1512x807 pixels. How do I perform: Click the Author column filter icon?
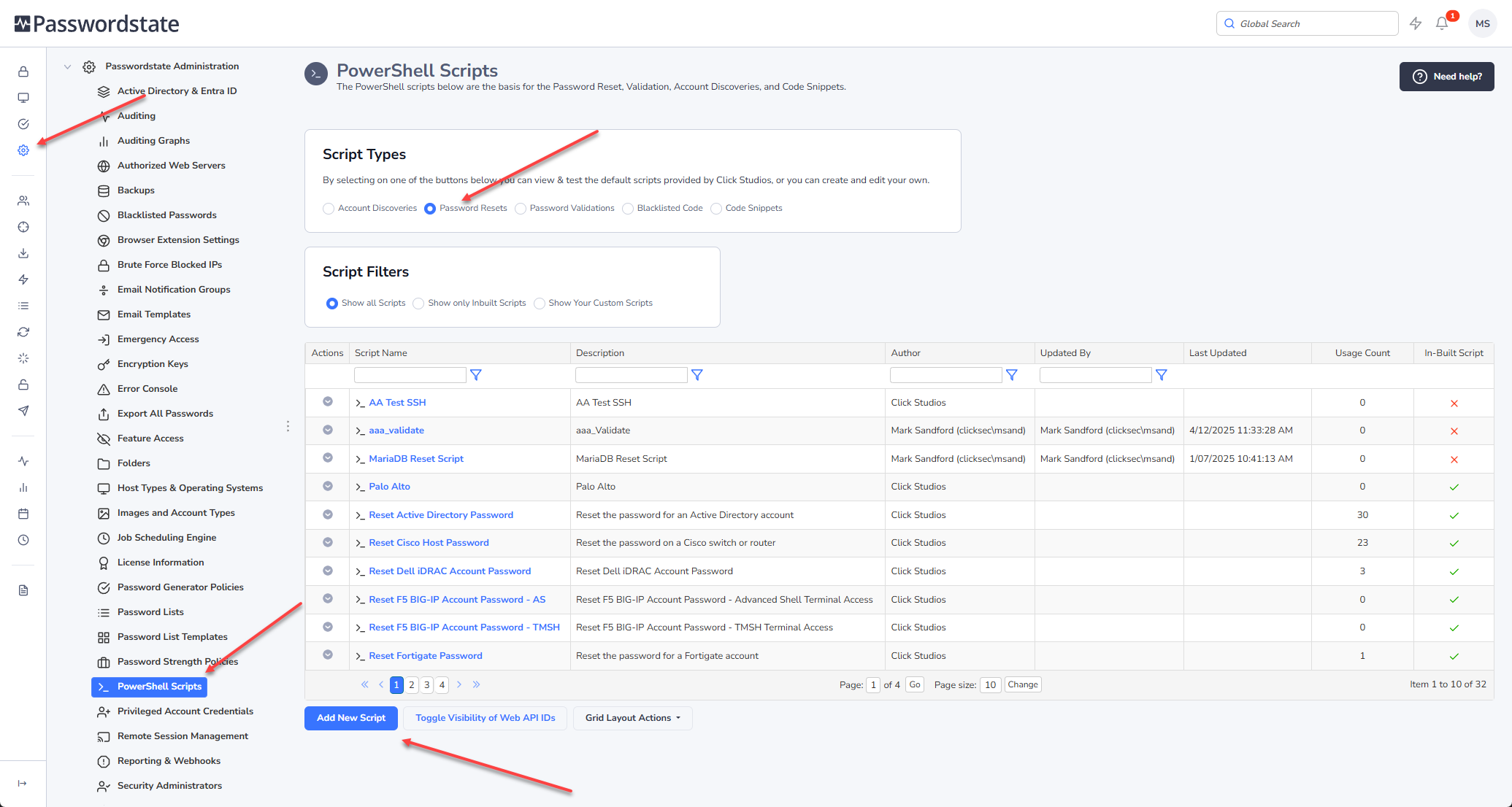pos(1012,375)
